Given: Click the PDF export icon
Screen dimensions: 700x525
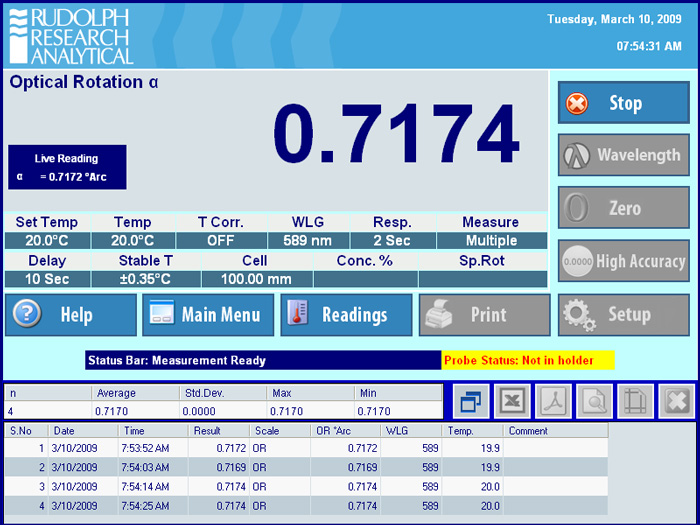Looking at the screenshot, I should (553, 401).
